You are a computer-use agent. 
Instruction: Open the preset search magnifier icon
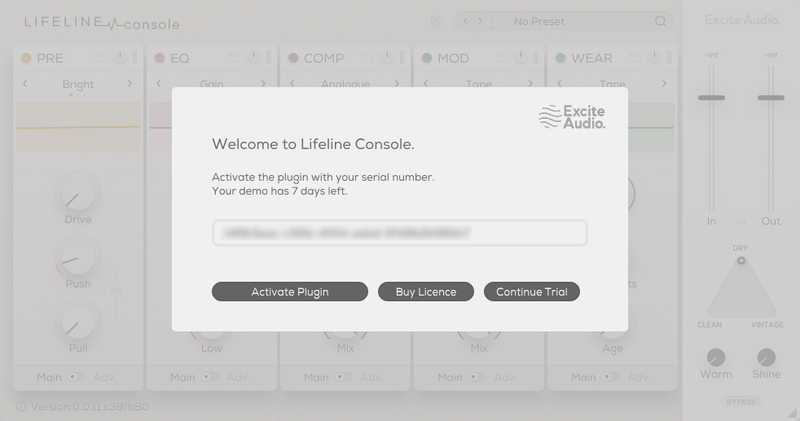660,21
